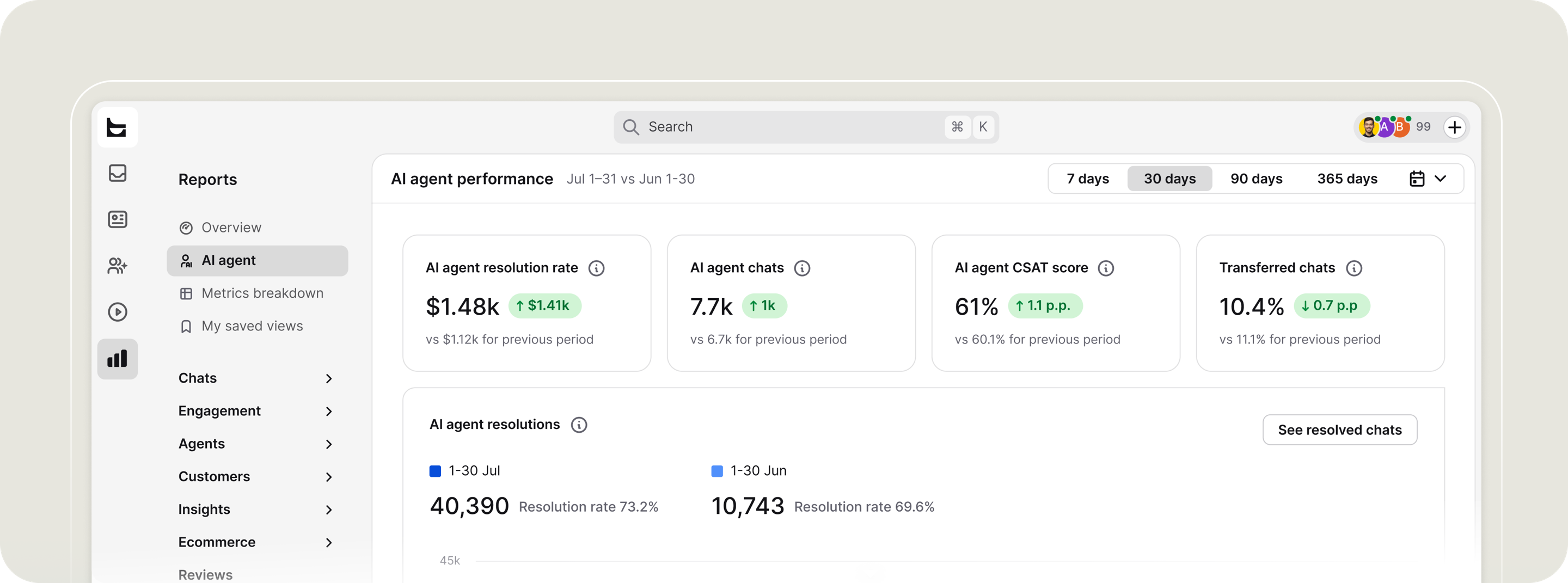The image size is (1568, 583).
Task: Click the 7.7k chats value
Action: [x=711, y=306]
